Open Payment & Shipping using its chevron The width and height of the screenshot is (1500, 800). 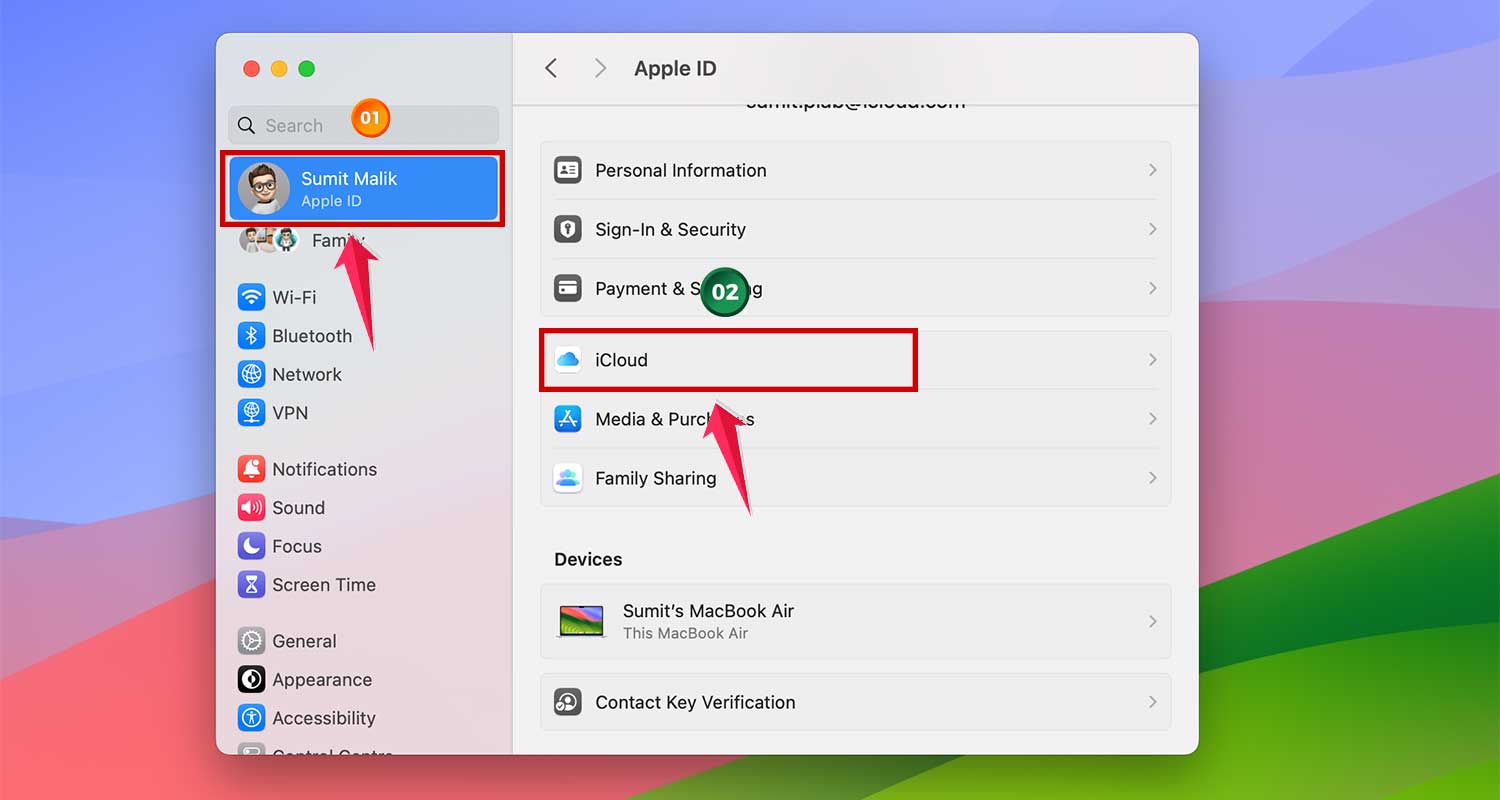pos(1152,288)
